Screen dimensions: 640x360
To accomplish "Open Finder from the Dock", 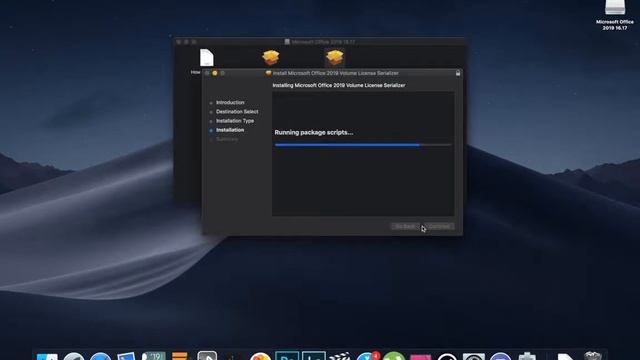I will click(47, 356).
